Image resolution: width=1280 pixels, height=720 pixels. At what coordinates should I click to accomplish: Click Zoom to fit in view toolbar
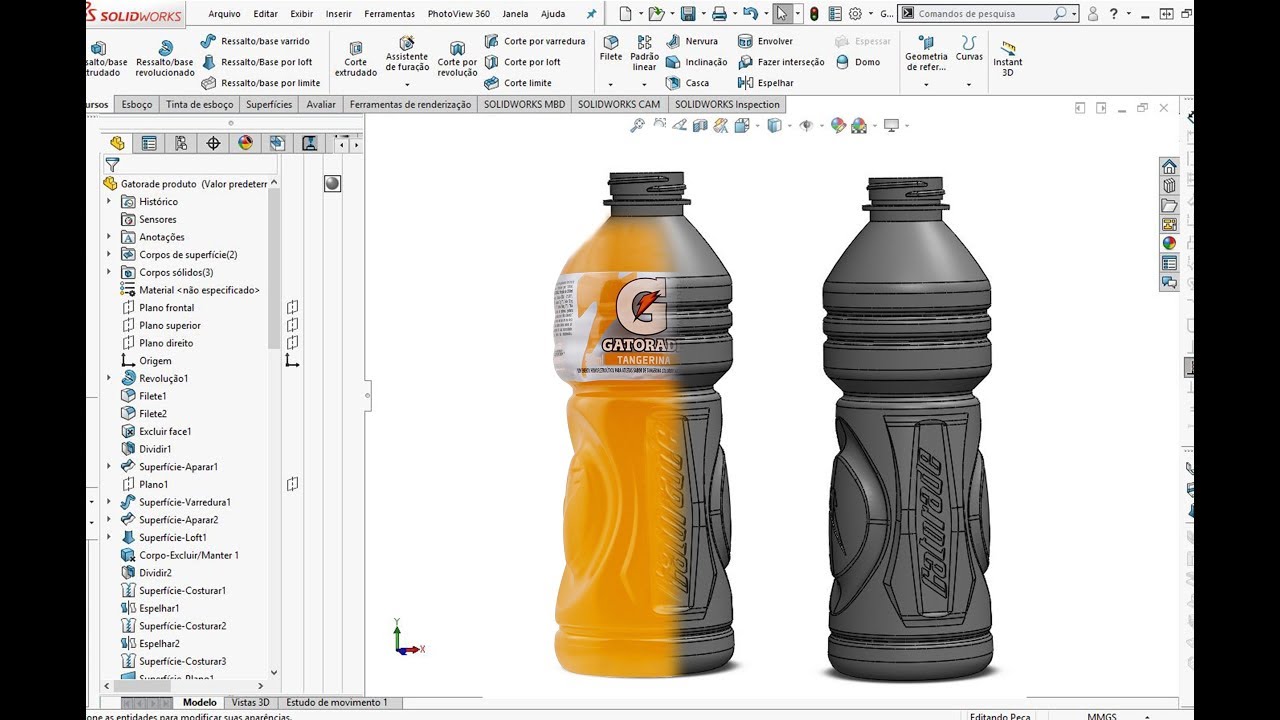[x=637, y=125]
